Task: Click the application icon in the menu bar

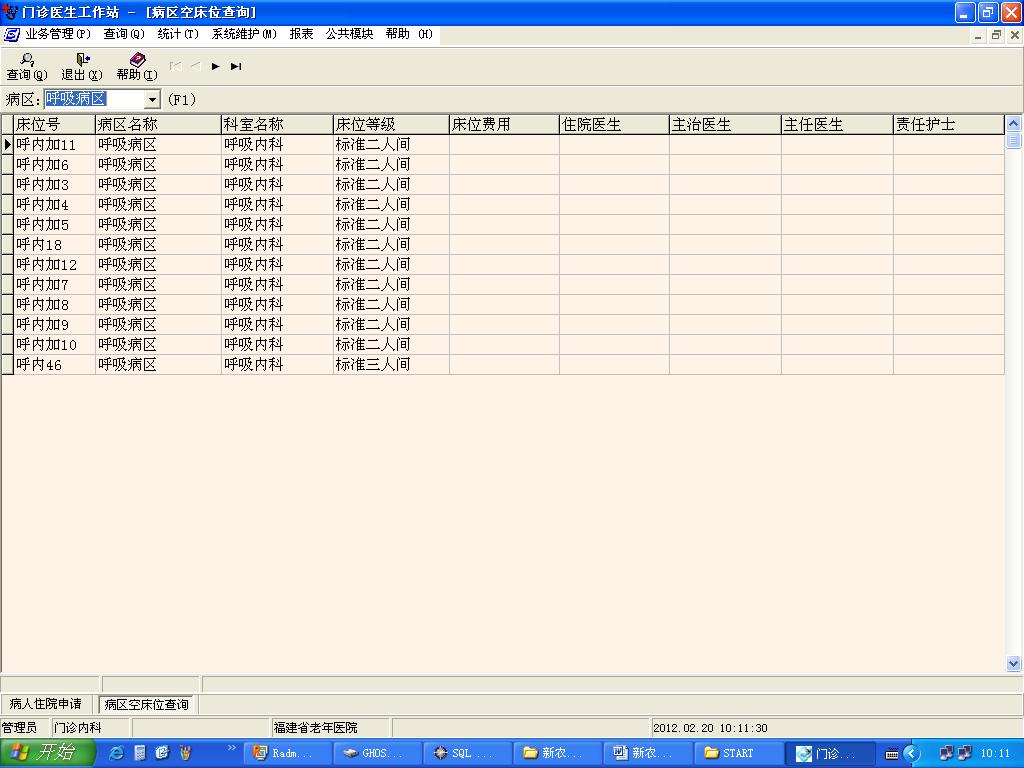Action: (11, 34)
